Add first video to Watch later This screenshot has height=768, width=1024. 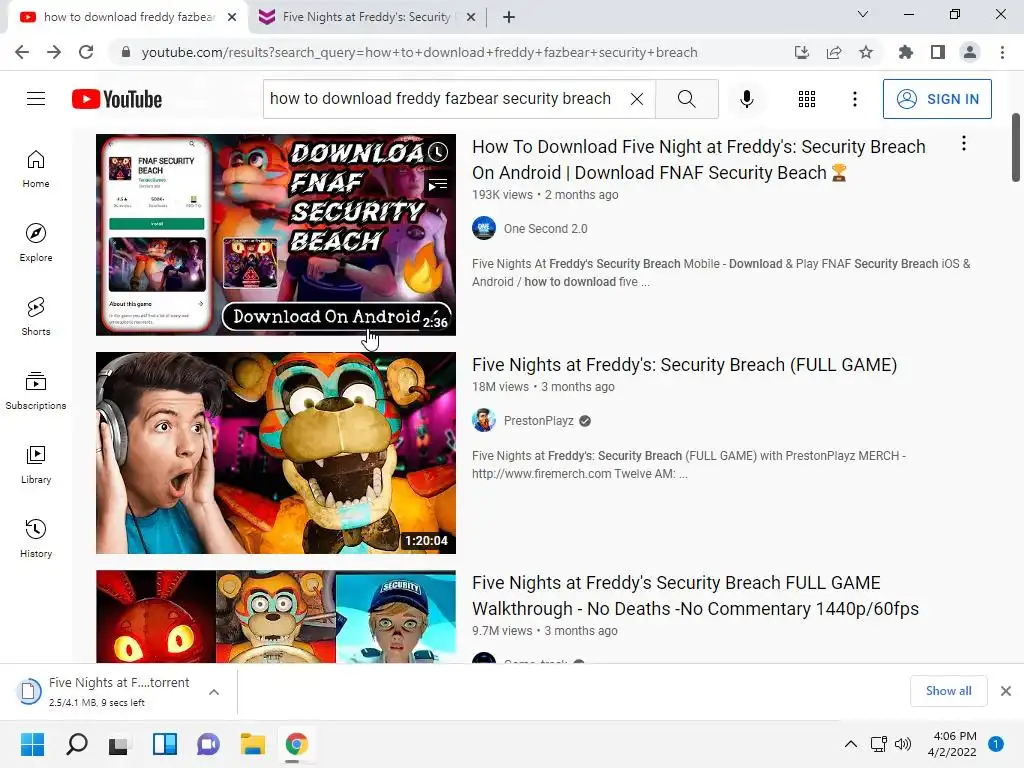coord(438,152)
